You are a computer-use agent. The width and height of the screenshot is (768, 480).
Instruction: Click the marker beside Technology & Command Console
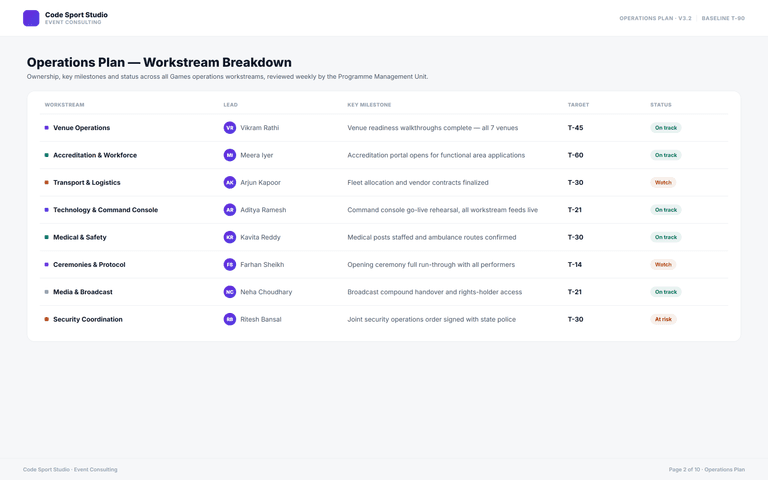[x=47, y=210]
